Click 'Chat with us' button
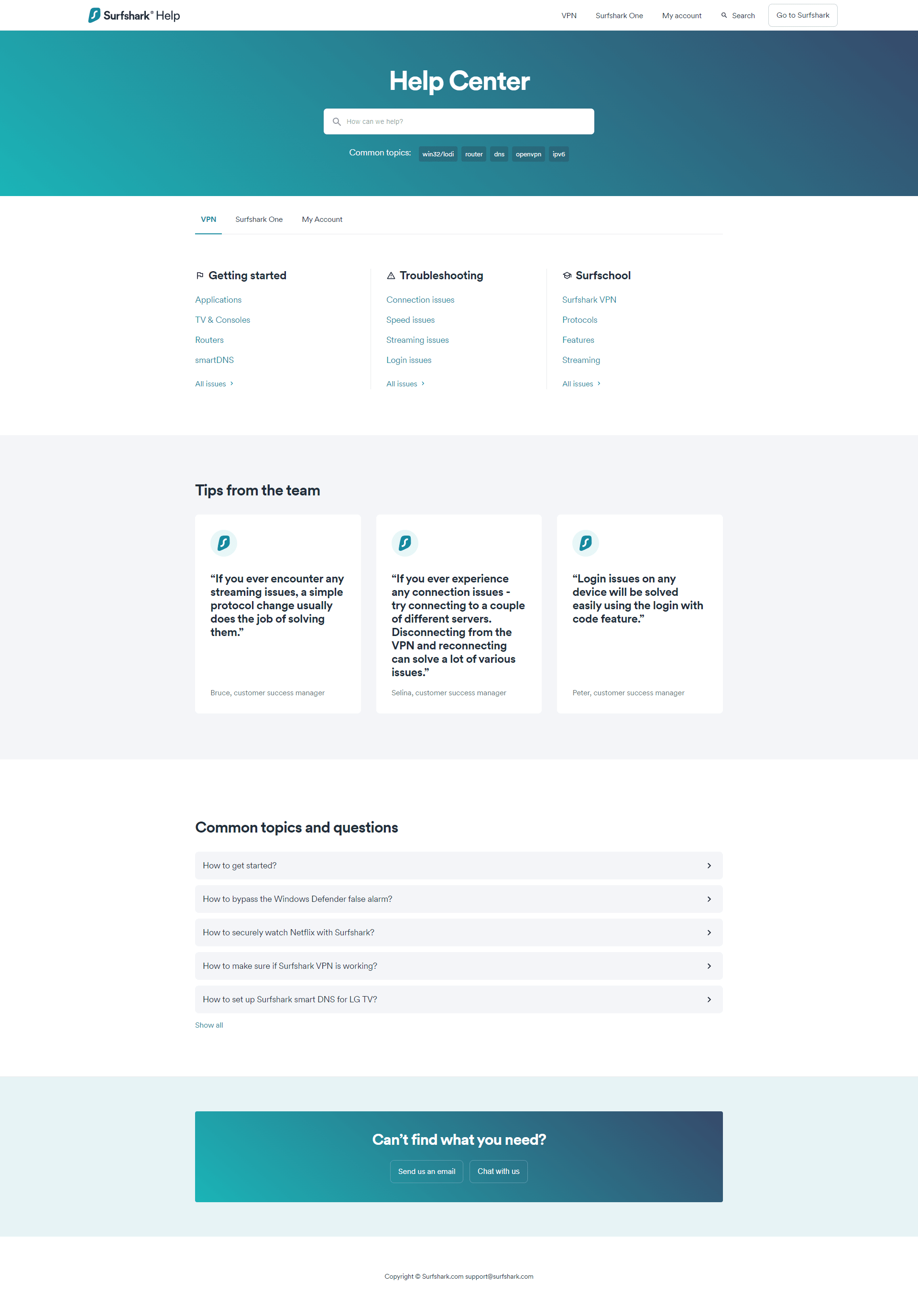Screen dimensions: 918x1316 (498, 1171)
